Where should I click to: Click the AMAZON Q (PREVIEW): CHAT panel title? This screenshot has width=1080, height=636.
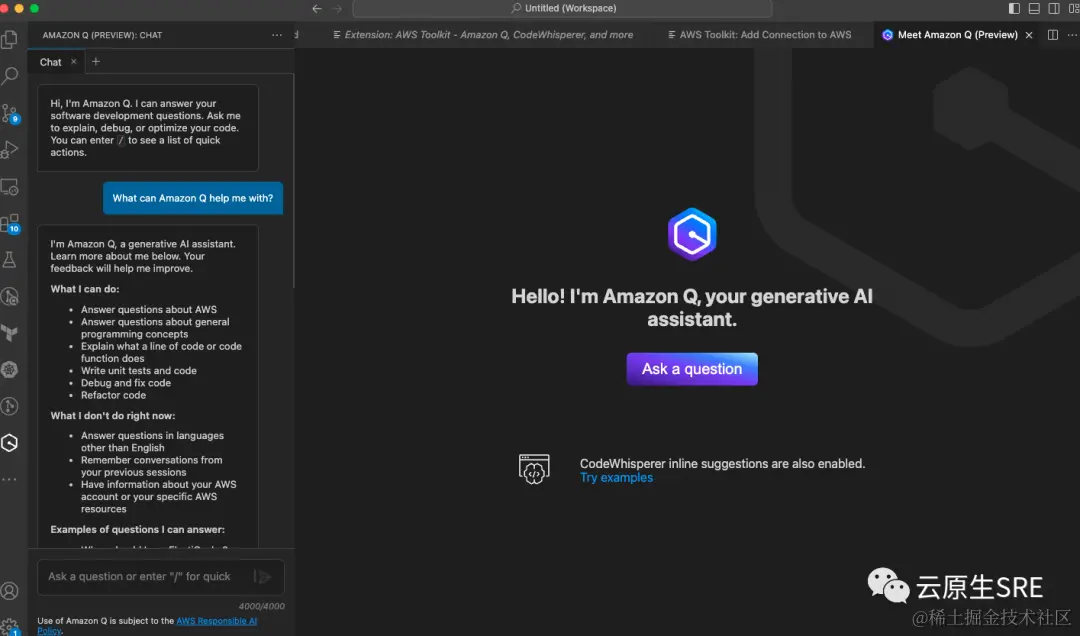[102, 35]
